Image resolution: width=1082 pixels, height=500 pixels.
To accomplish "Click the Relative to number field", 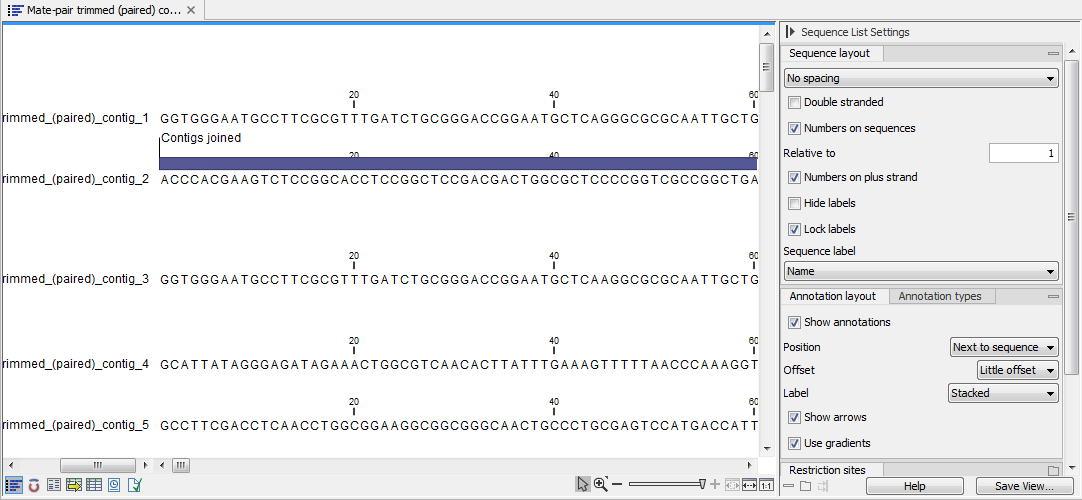I will pos(1023,153).
